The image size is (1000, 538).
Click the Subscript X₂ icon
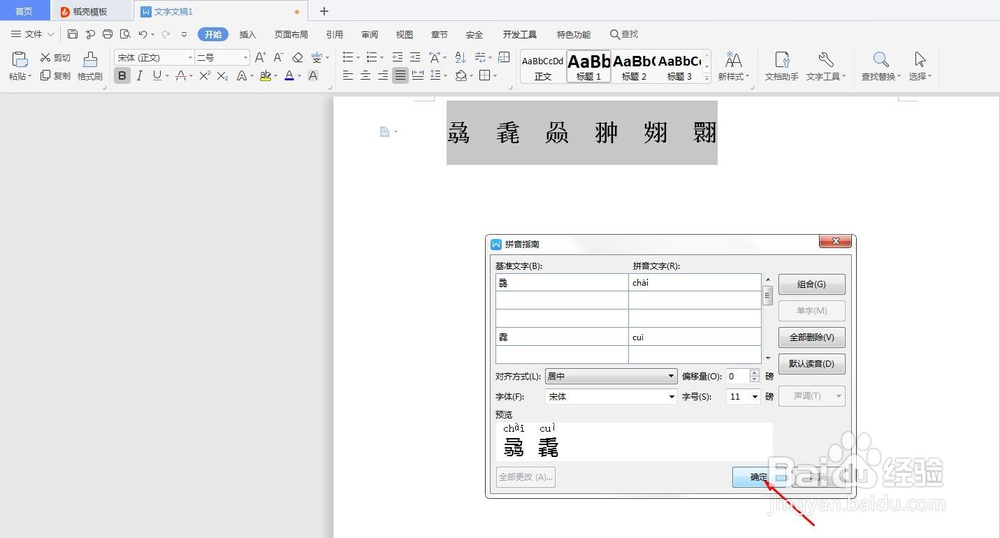[x=222, y=76]
